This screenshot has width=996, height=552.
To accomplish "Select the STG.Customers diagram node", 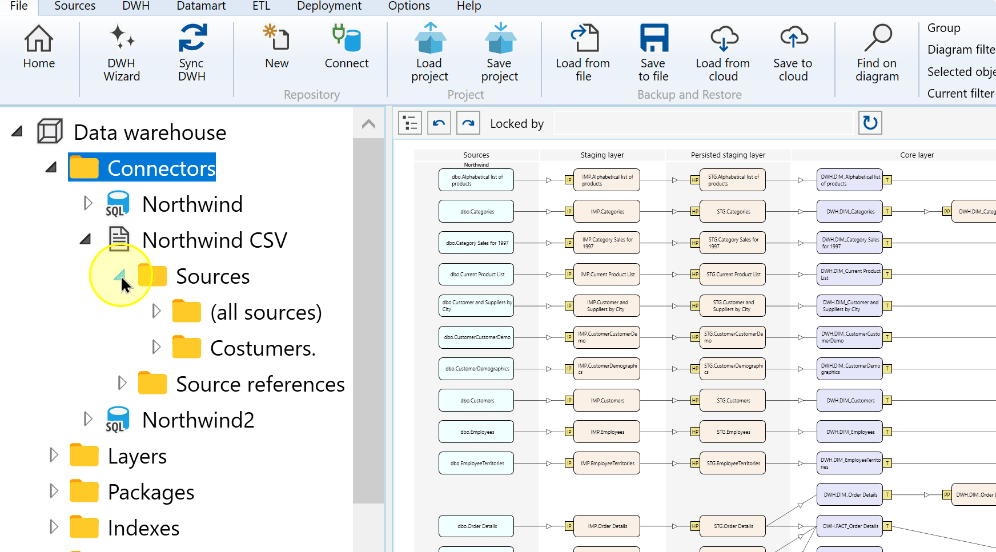I will coord(732,400).
